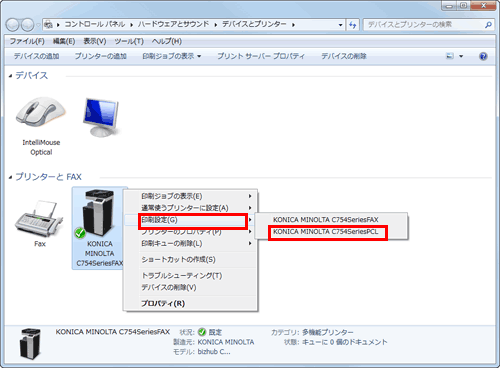Click the address bar refresh icon
The image size is (500, 368).
pyautogui.click(x=353, y=25)
